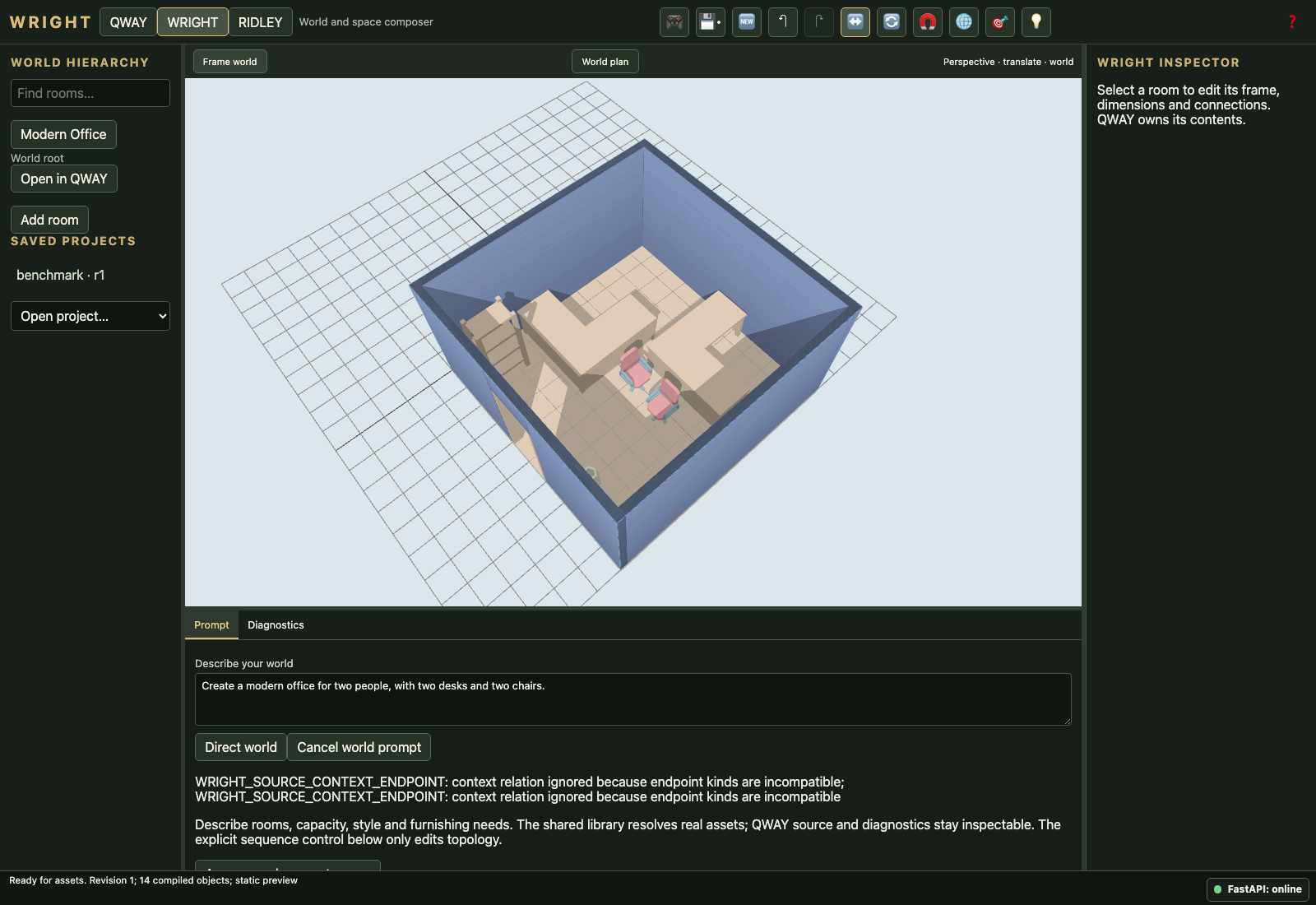Image resolution: width=1316 pixels, height=905 pixels.
Task: Select the translate arrows tool
Action: [855, 22]
